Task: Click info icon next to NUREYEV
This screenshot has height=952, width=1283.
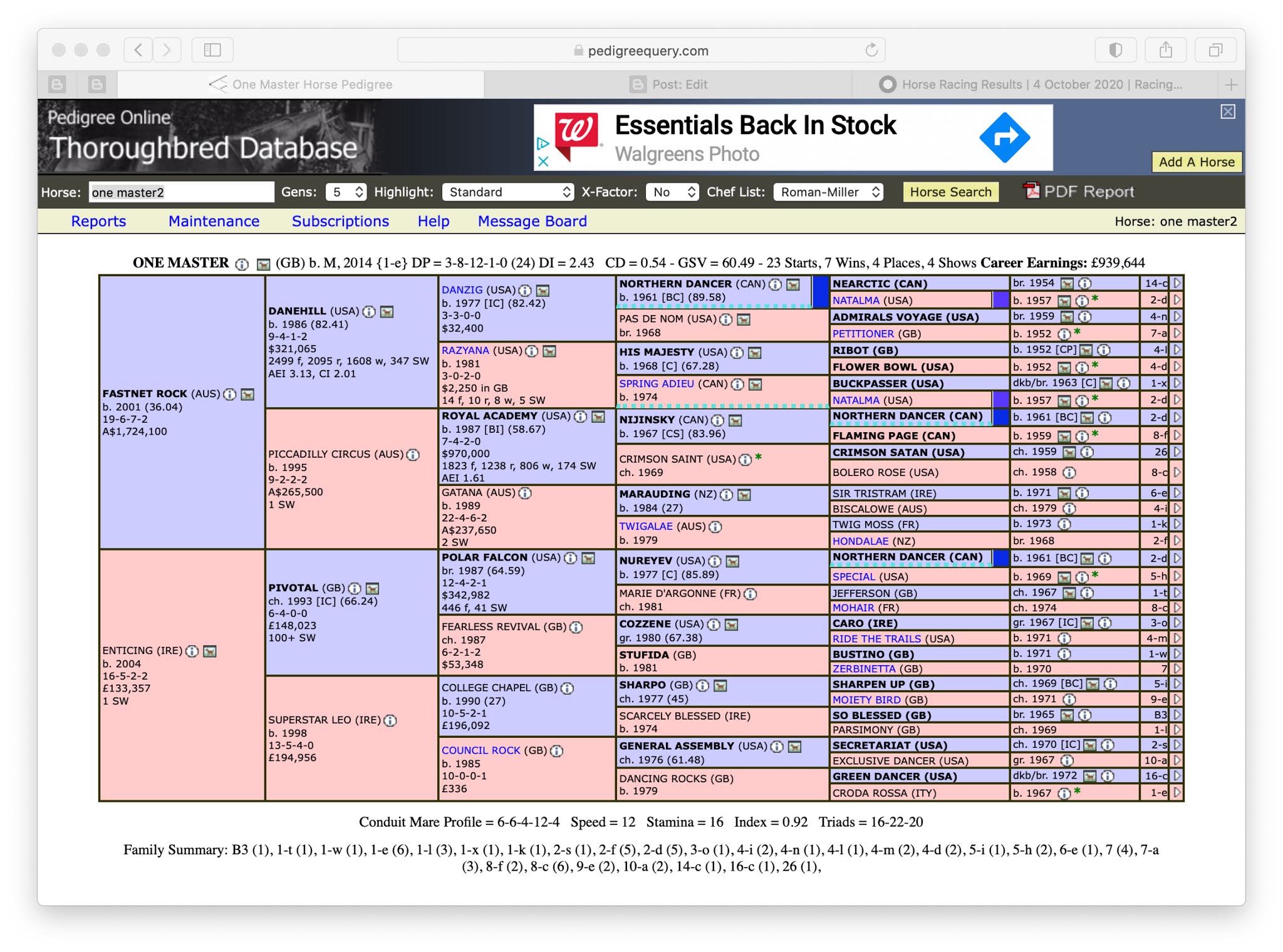Action: point(715,561)
